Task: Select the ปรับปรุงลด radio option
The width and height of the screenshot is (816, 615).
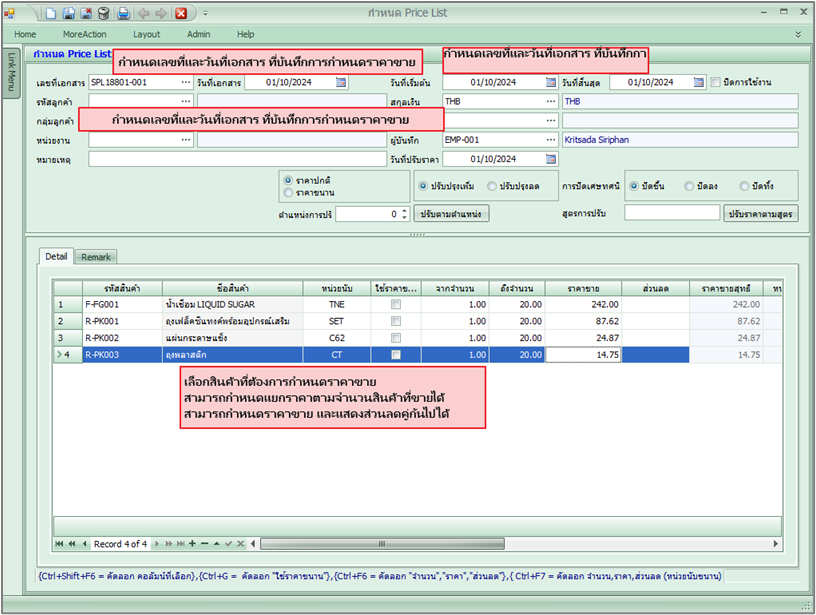Action: click(491, 186)
